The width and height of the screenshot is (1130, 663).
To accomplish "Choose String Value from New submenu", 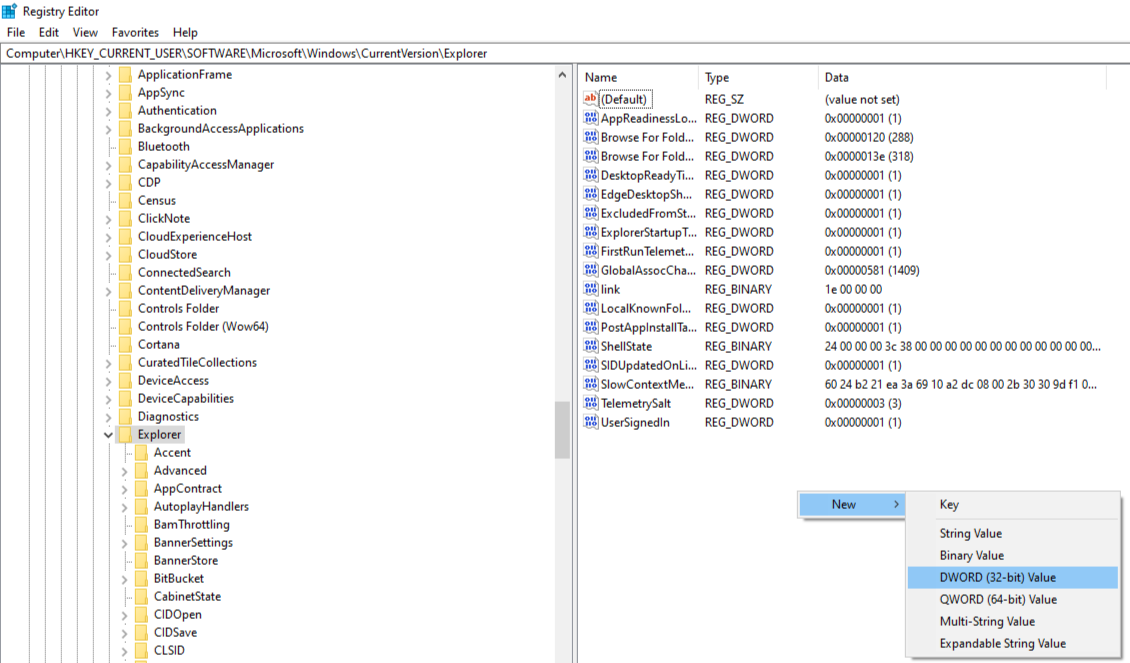I will tap(1013, 533).
